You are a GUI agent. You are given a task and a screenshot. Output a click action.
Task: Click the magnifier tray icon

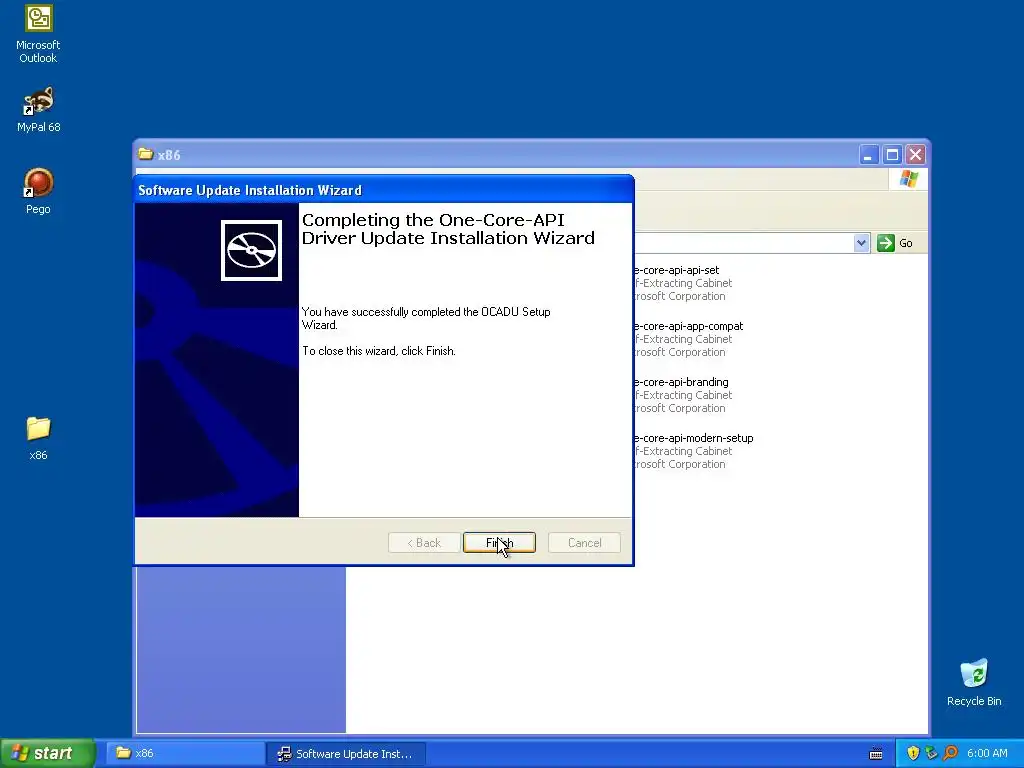[x=950, y=753]
